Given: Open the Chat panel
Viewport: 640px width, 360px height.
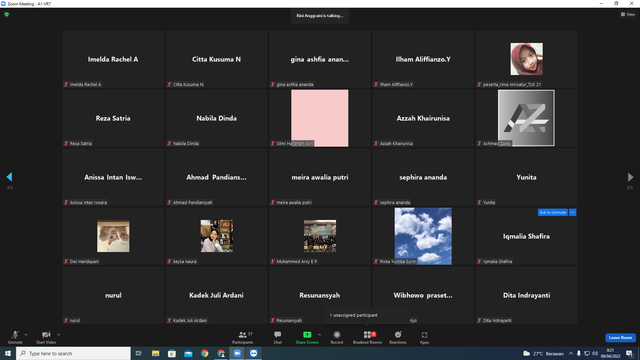Looking at the screenshot, I should point(278,337).
